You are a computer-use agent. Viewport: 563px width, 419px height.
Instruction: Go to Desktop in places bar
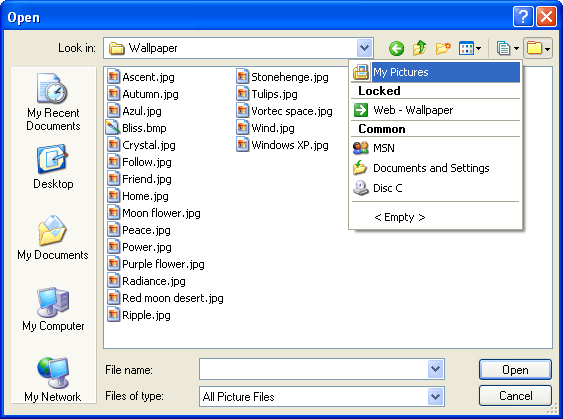tap(53, 167)
